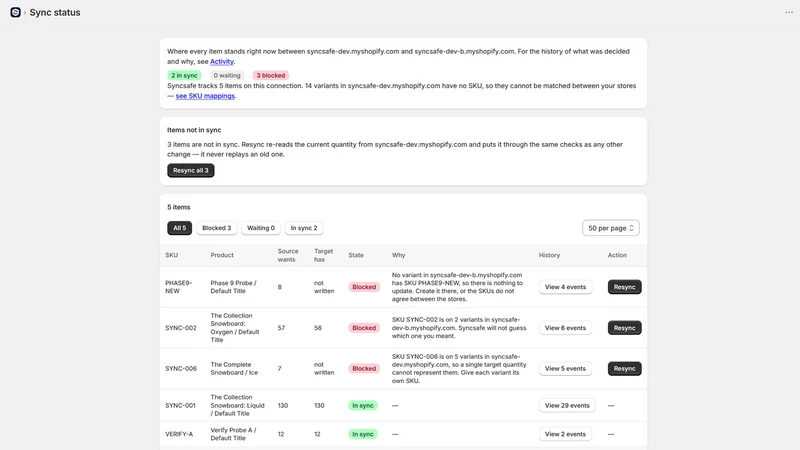
Task: Click the State column header
Action: click(x=356, y=255)
